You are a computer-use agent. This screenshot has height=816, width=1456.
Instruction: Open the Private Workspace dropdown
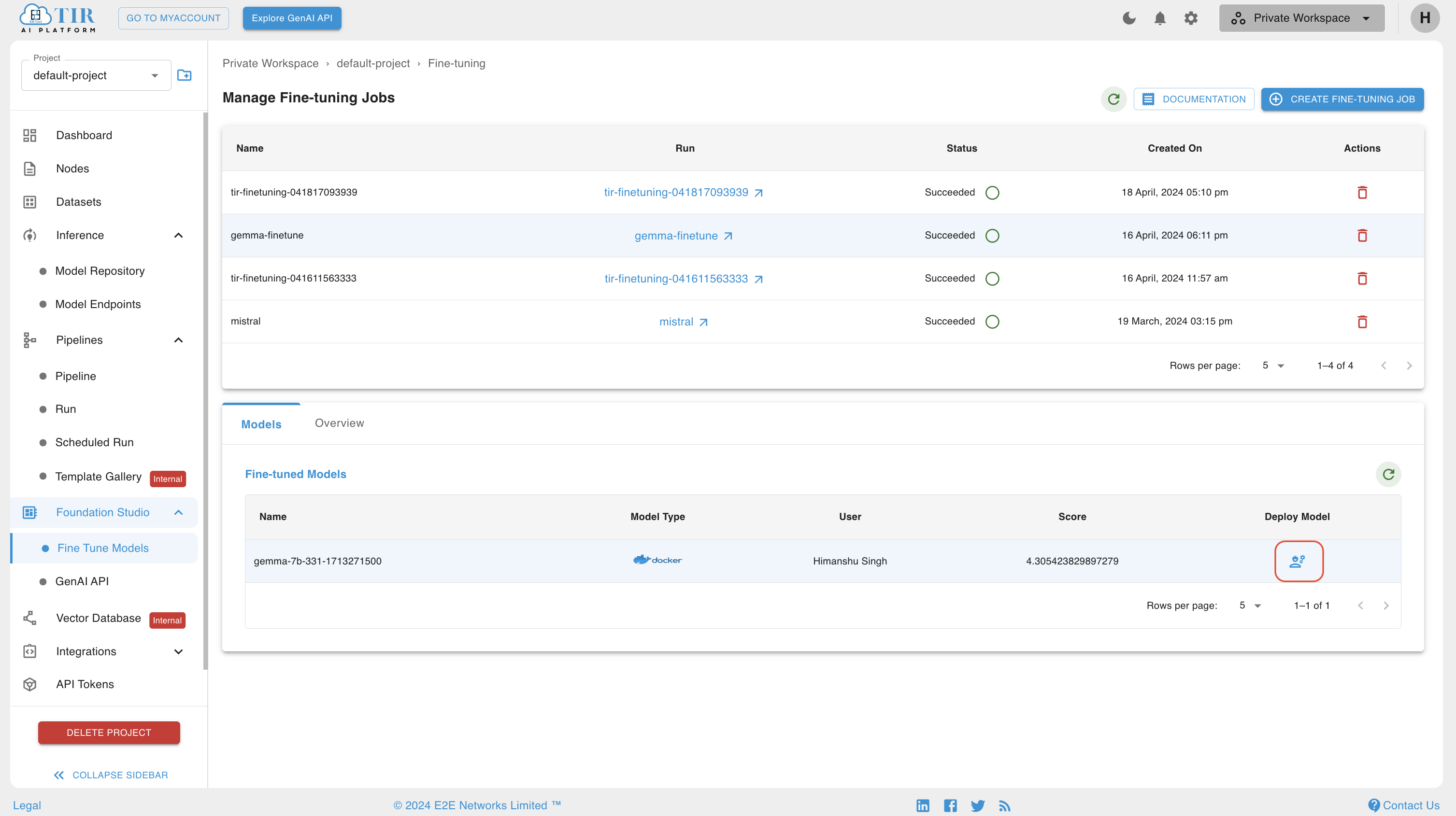[x=1301, y=18]
